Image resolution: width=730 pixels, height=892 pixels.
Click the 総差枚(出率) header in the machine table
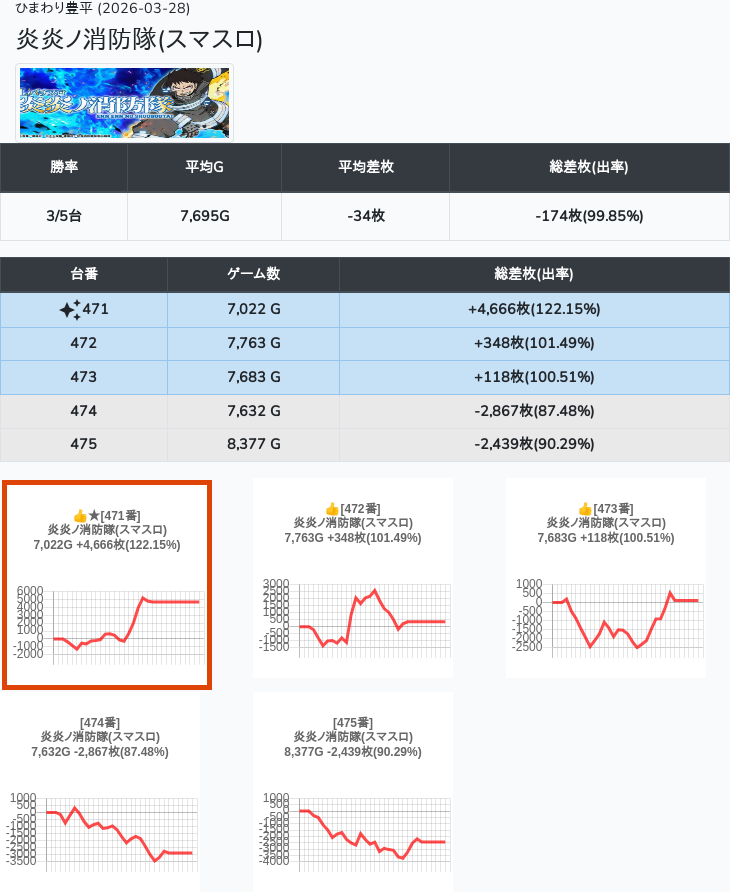click(534, 274)
